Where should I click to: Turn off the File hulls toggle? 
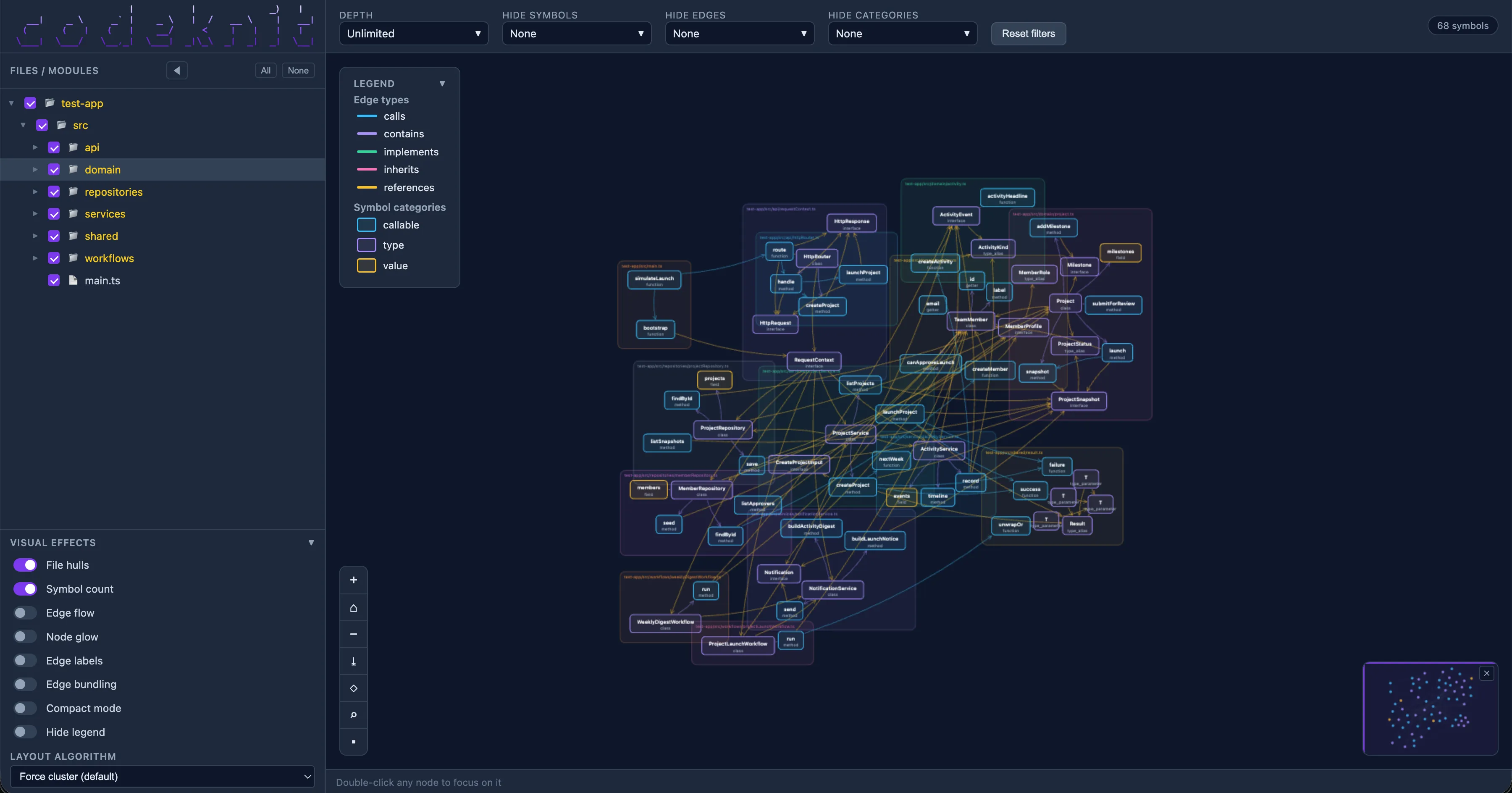point(25,565)
